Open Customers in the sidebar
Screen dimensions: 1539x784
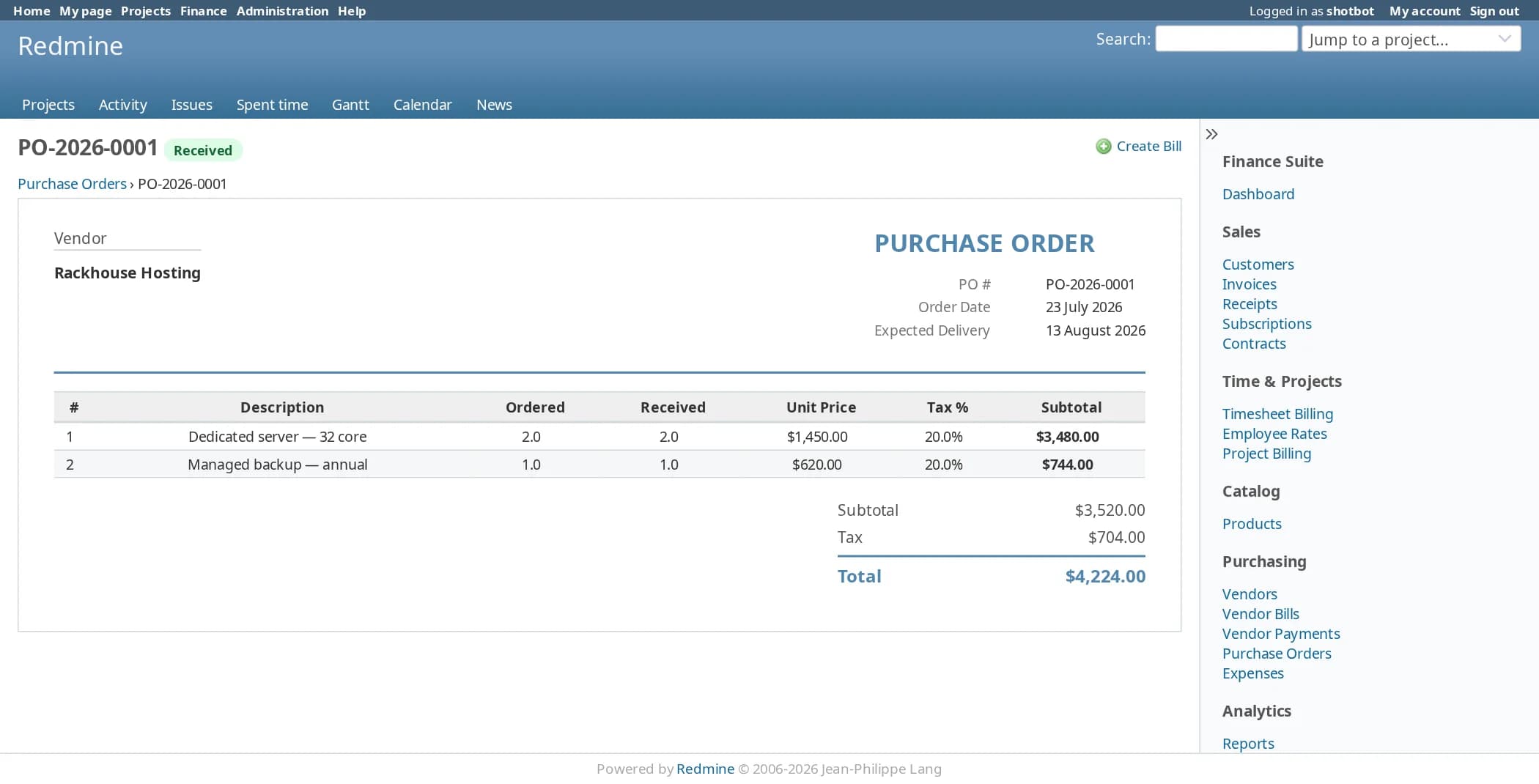click(1258, 265)
